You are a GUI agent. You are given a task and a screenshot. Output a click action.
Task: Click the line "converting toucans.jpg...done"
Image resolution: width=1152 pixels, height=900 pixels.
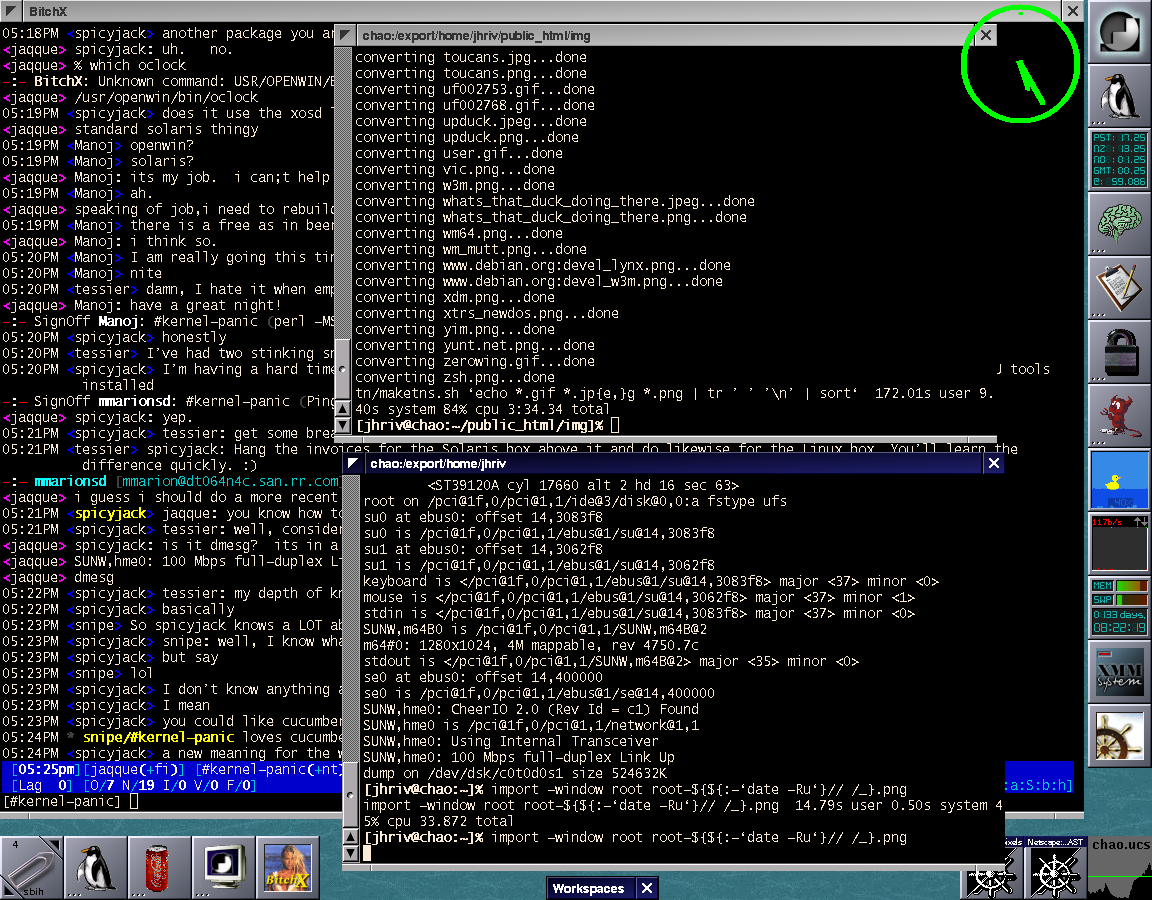coord(471,57)
